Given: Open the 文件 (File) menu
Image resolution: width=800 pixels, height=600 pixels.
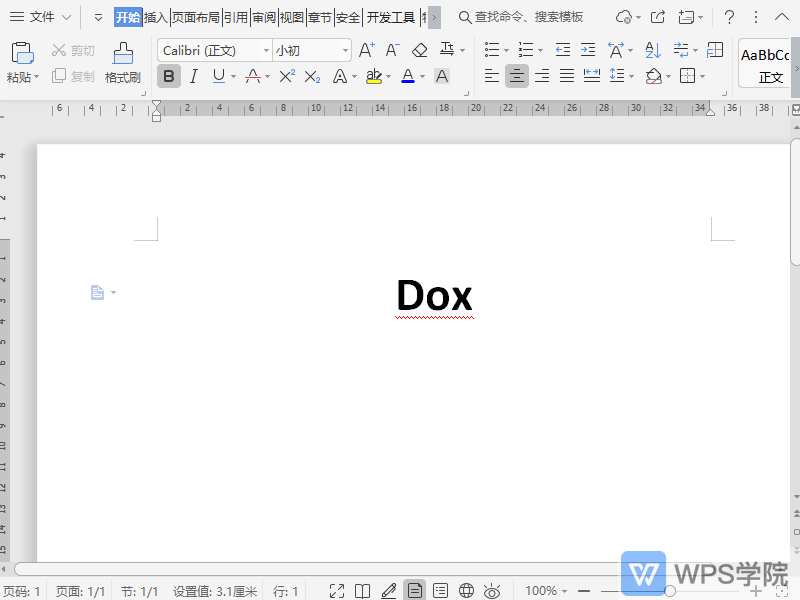Looking at the screenshot, I should pyautogui.click(x=42, y=17).
